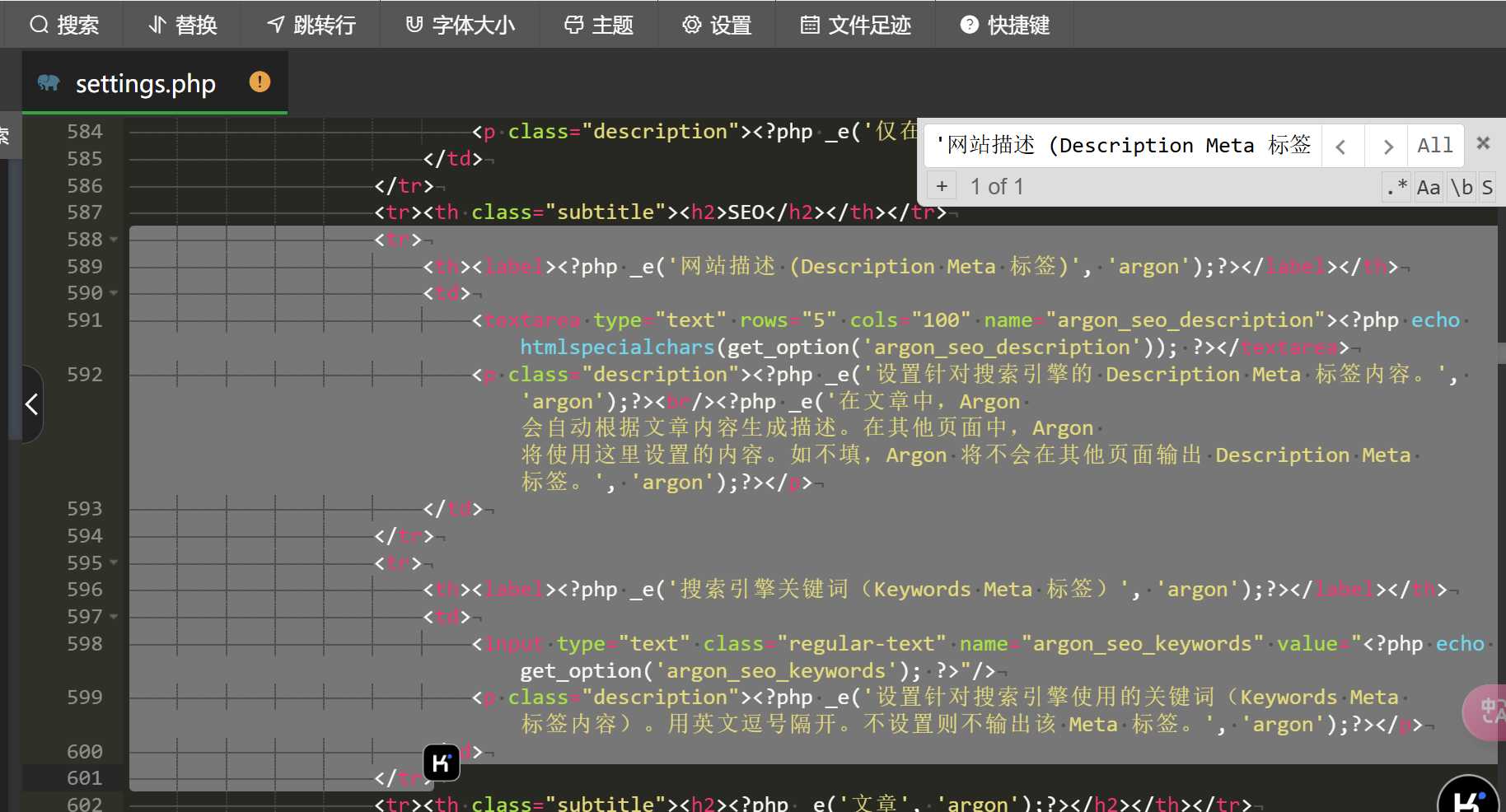Click the search text input field

[1123, 146]
